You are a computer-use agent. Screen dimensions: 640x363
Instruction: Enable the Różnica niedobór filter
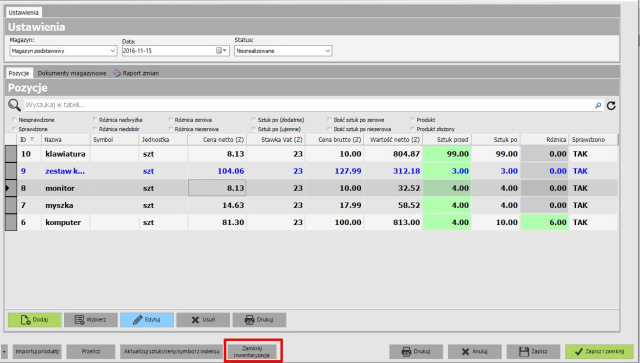pyautogui.click(x=95, y=129)
